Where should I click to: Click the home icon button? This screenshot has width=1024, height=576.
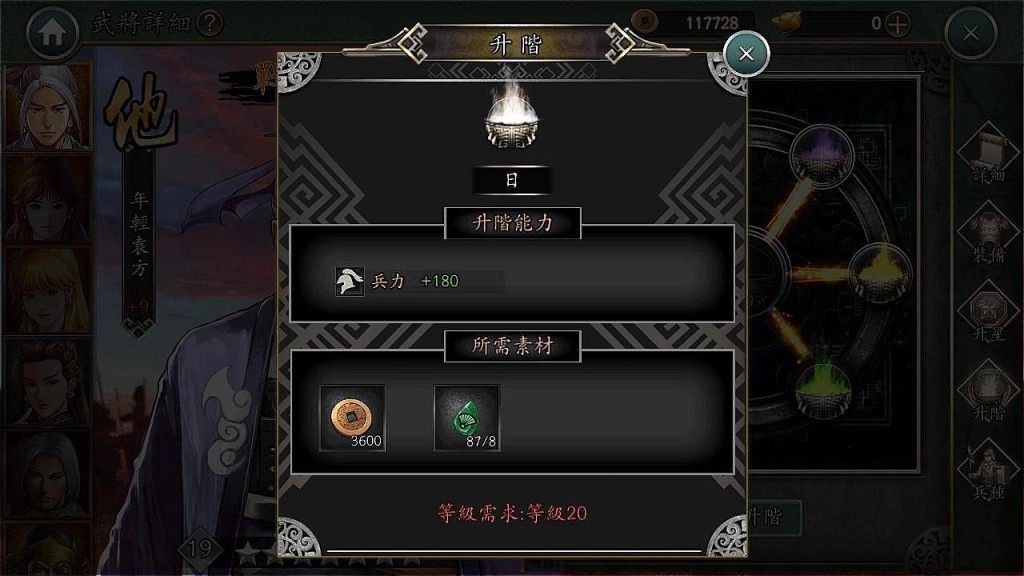coord(52,32)
